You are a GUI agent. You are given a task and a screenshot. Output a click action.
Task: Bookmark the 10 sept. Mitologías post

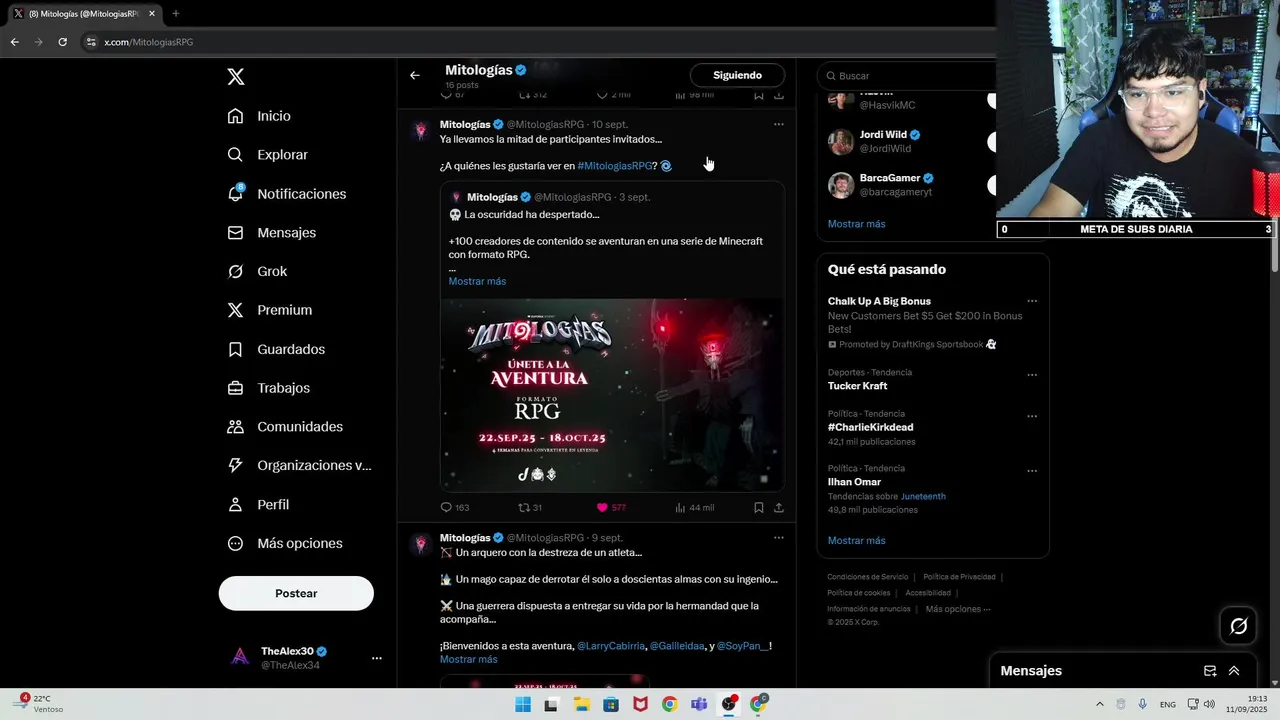[759, 507]
